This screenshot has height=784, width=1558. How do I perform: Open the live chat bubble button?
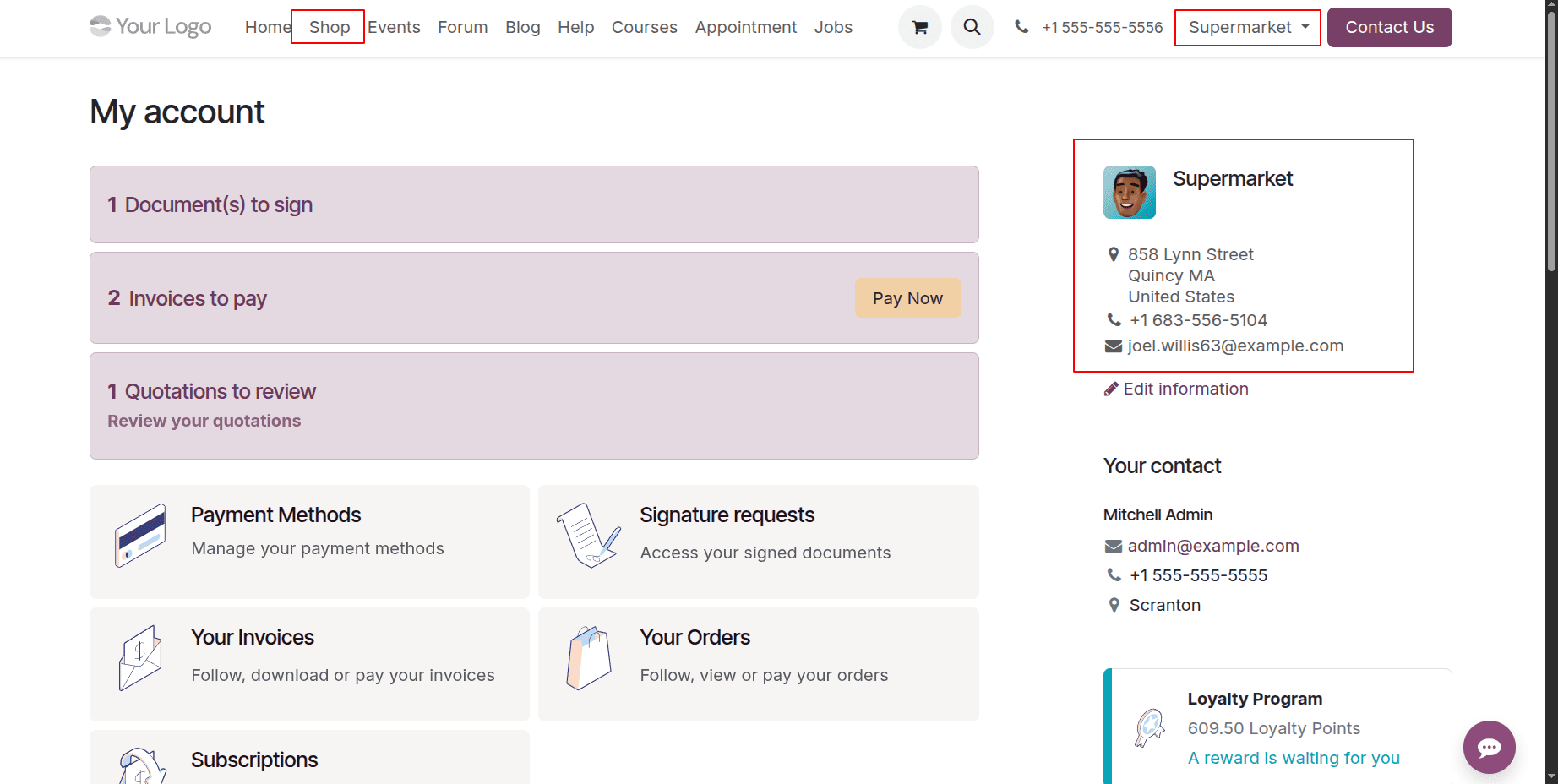coord(1490,747)
